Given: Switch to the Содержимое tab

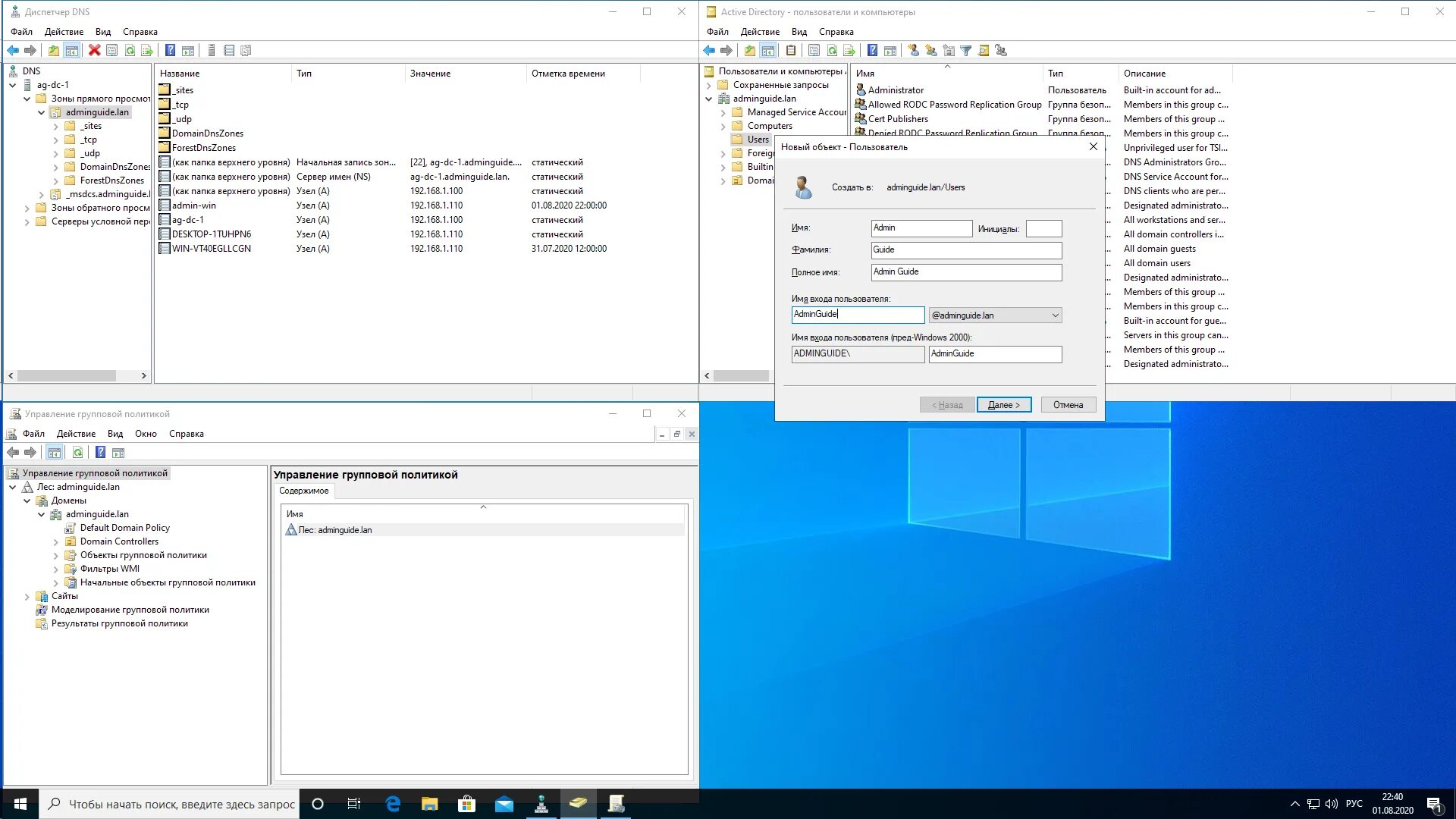Looking at the screenshot, I should [303, 491].
